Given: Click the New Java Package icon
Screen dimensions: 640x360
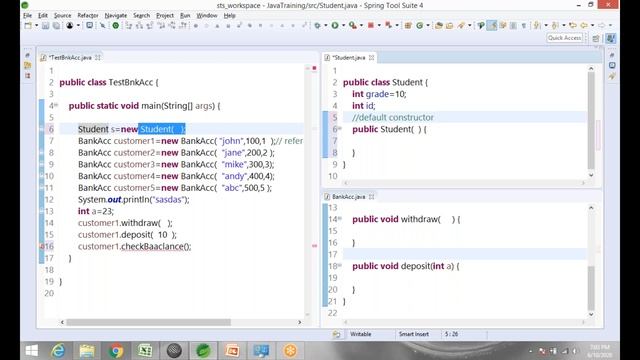Looking at the screenshot, I should (407, 25).
